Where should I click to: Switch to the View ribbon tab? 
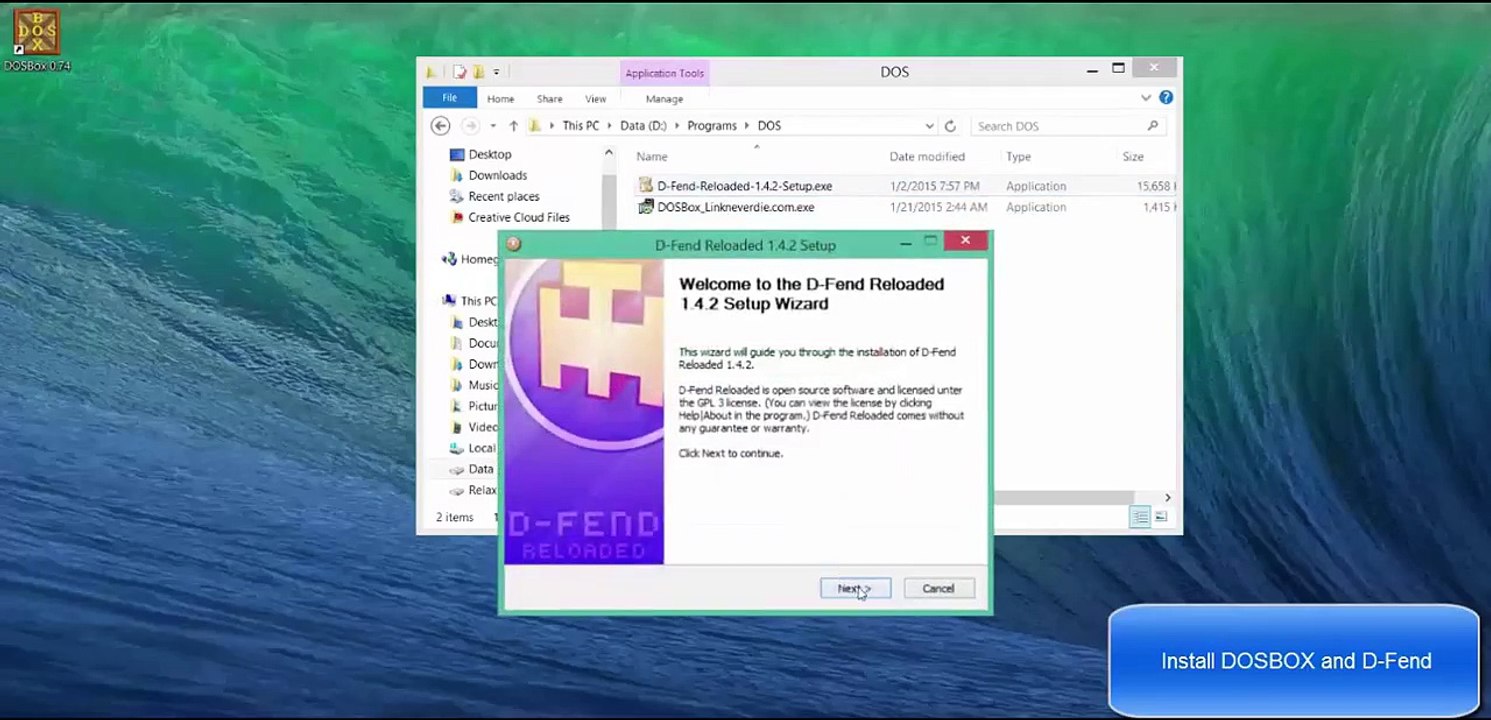tap(595, 99)
